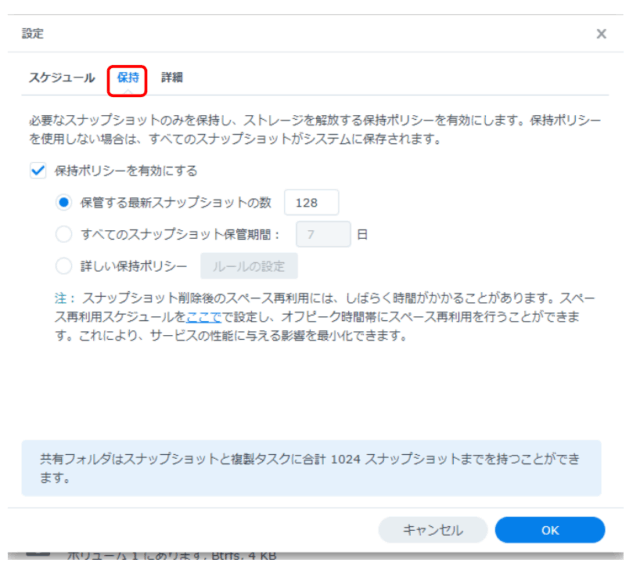The image size is (640, 570).
Task: Click the snapshot count field showing 128
Action: [311, 203]
